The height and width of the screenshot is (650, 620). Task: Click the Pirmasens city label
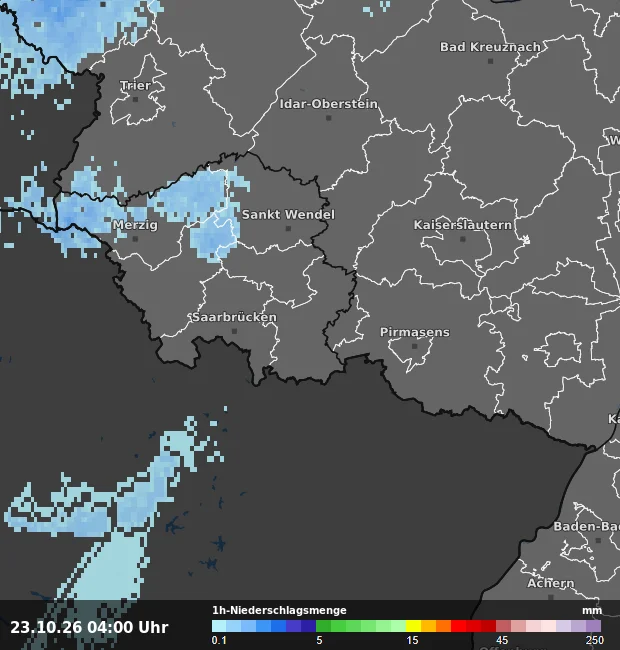[415, 332]
